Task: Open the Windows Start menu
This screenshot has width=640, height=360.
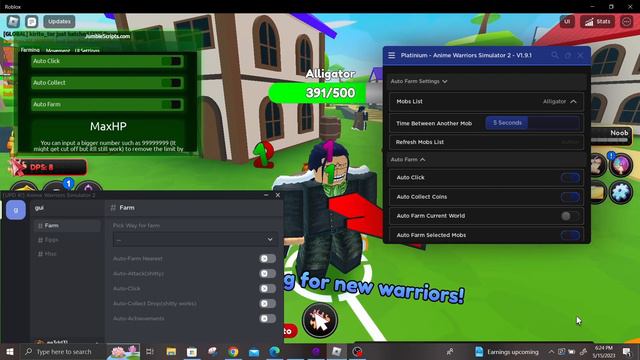Action: click(x=10, y=351)
